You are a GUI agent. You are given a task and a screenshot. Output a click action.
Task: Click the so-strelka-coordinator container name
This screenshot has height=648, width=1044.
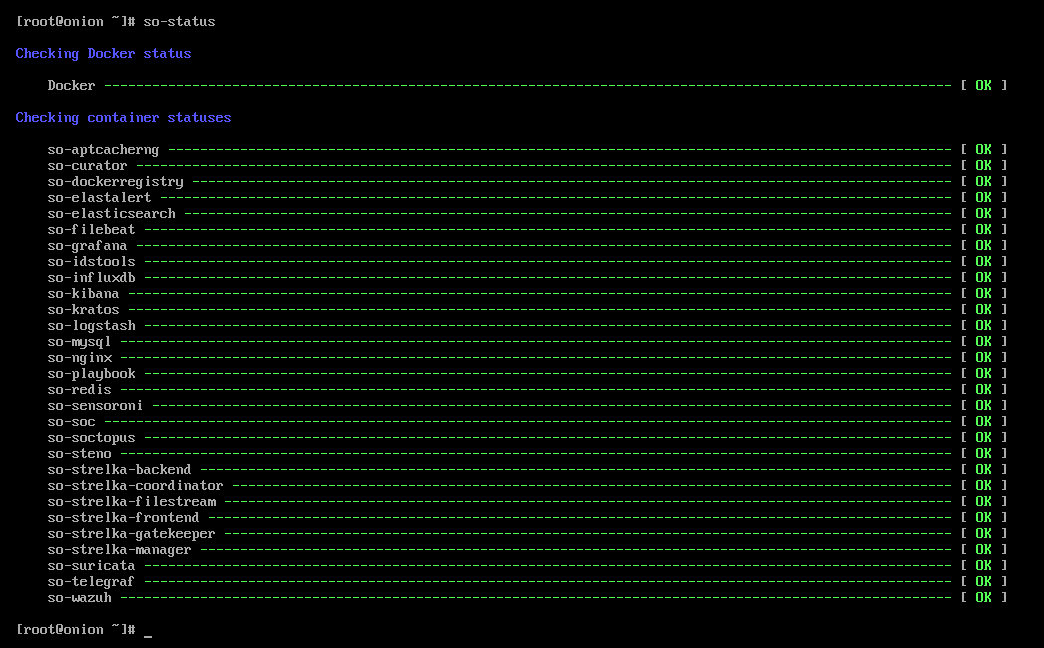[x=135, y=485]
